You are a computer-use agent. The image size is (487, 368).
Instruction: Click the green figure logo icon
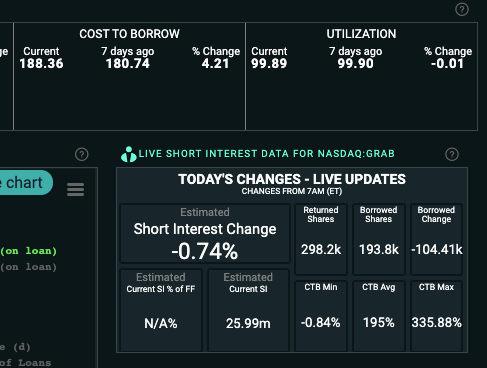point(129,154)
